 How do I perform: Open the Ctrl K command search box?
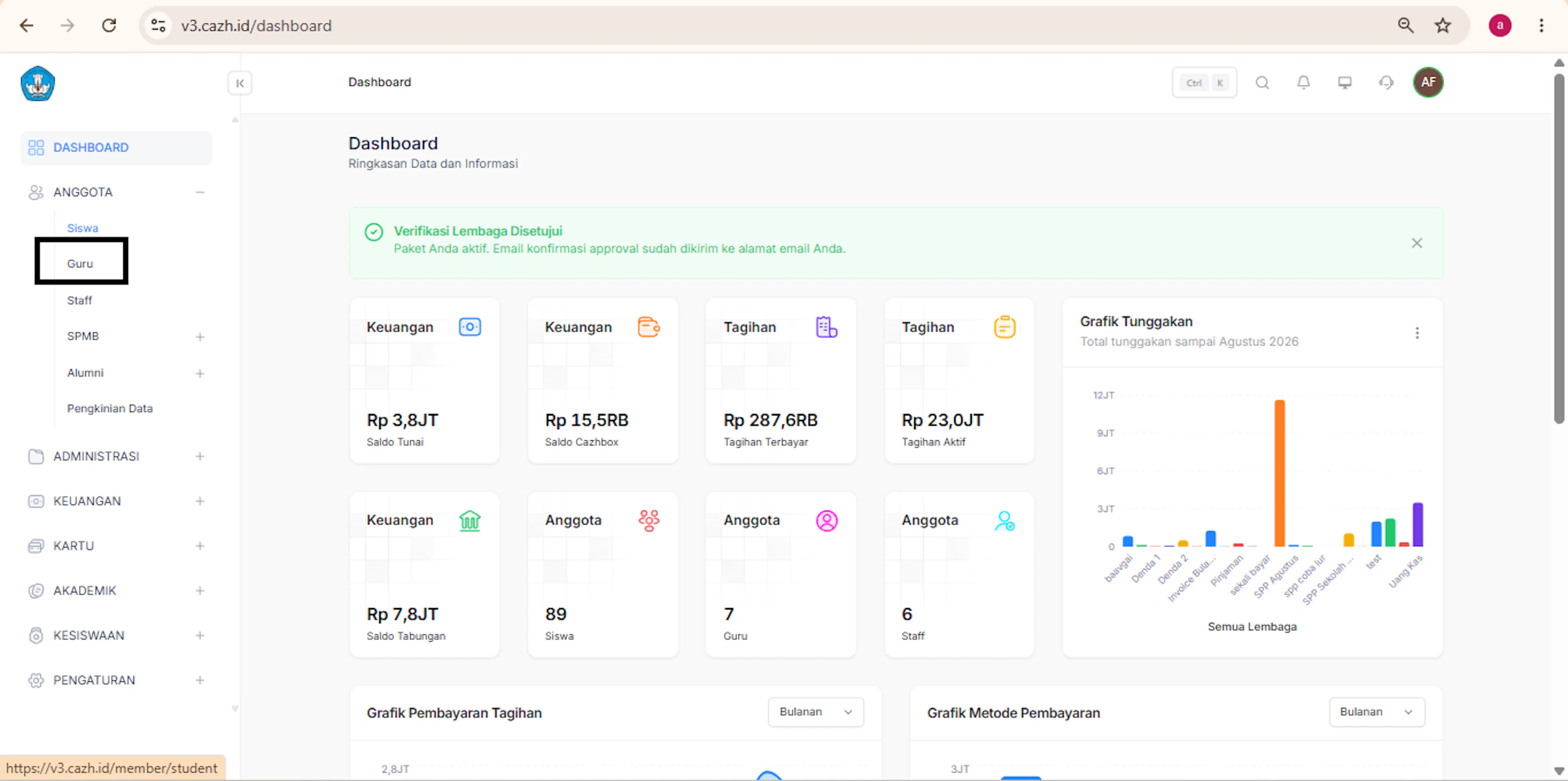tap(1204, 83)
